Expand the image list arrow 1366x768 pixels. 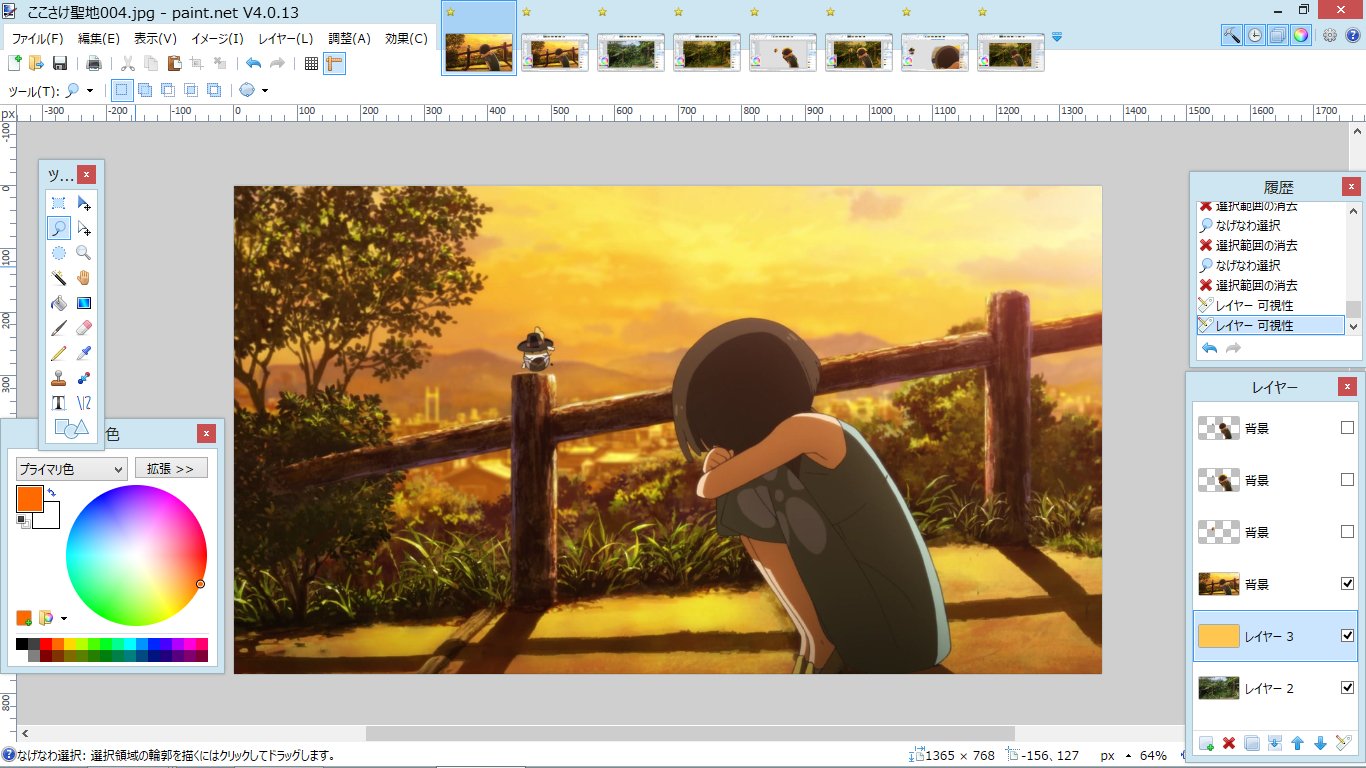(x=1056, y=37)
